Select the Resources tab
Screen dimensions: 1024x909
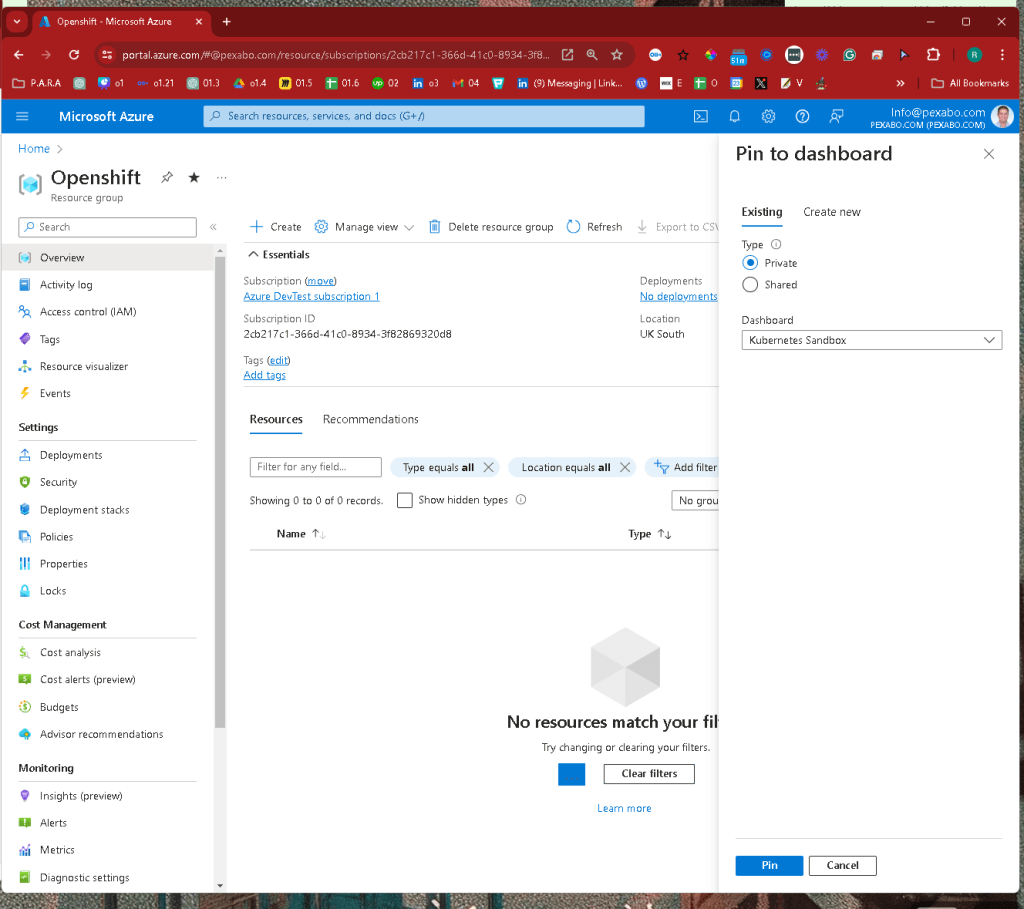(x=276, y=419)
